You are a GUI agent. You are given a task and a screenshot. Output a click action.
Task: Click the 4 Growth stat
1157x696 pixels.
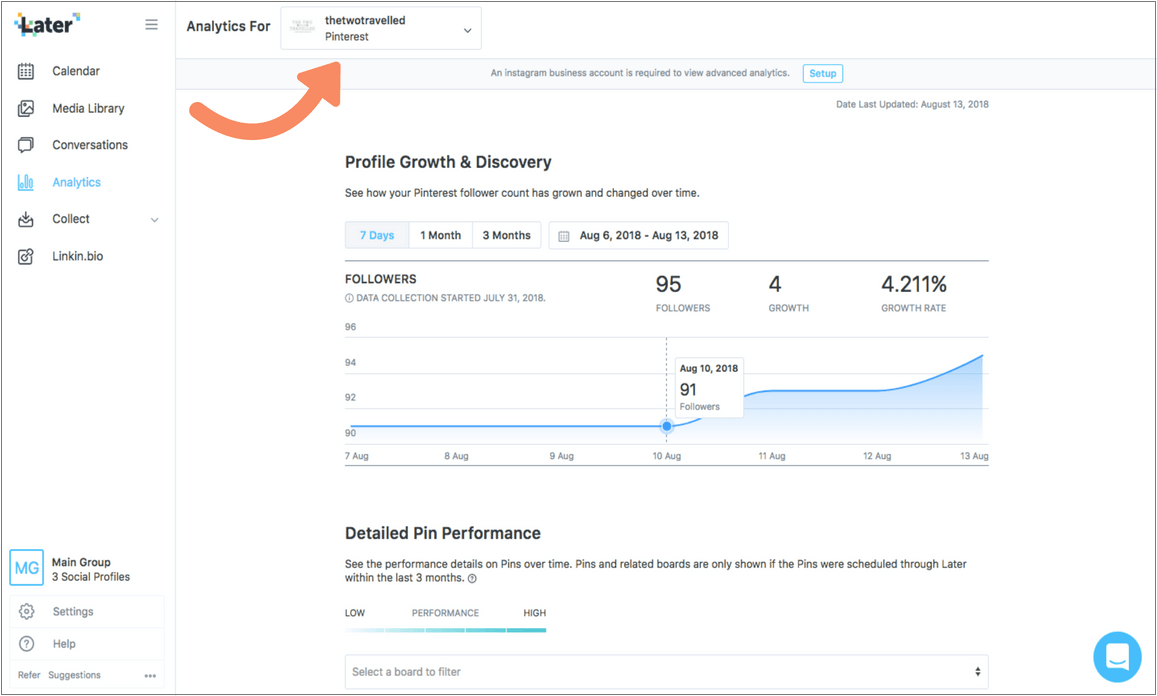click(788, 293)
